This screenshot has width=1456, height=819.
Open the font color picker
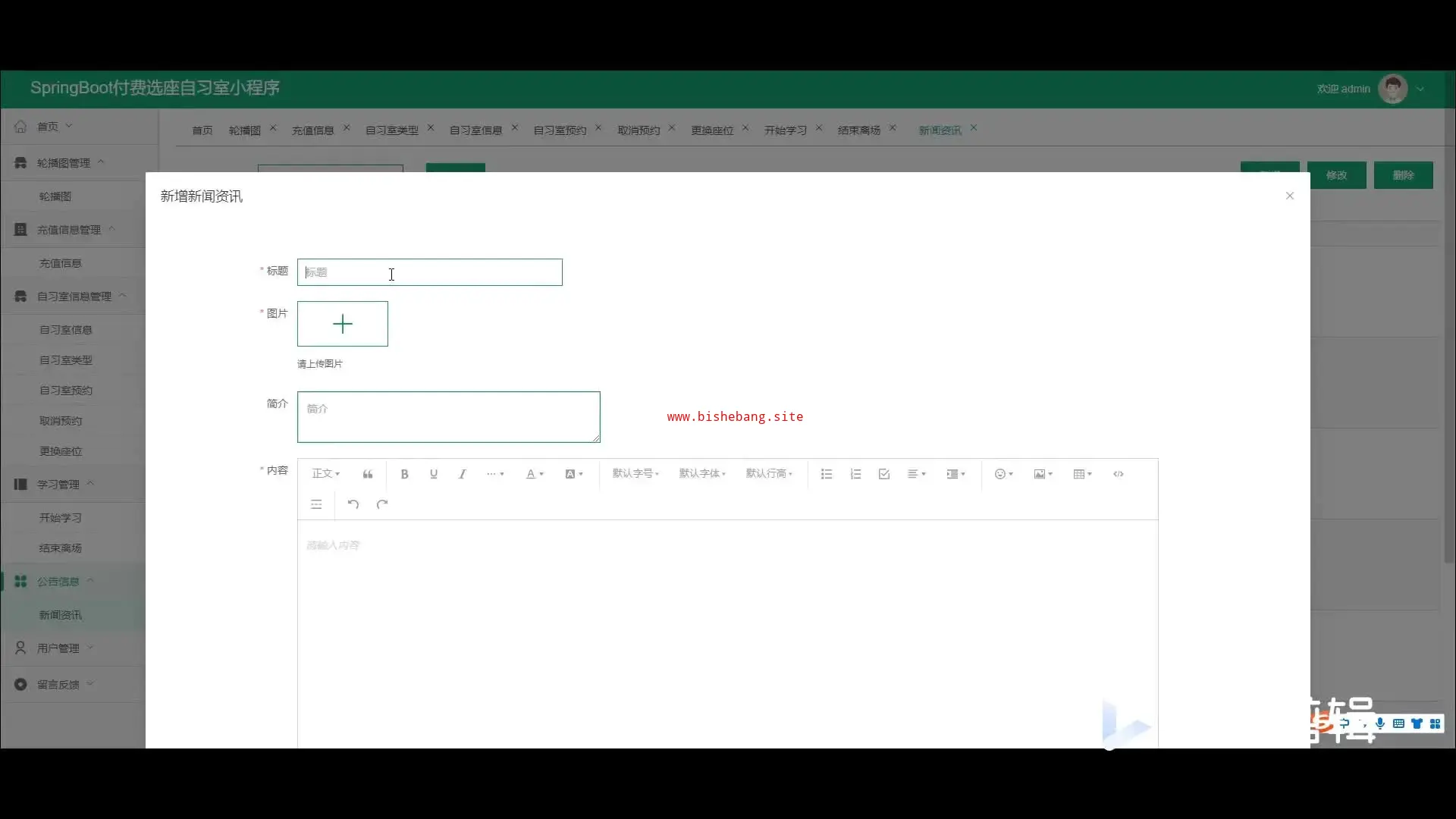[535, 474]
